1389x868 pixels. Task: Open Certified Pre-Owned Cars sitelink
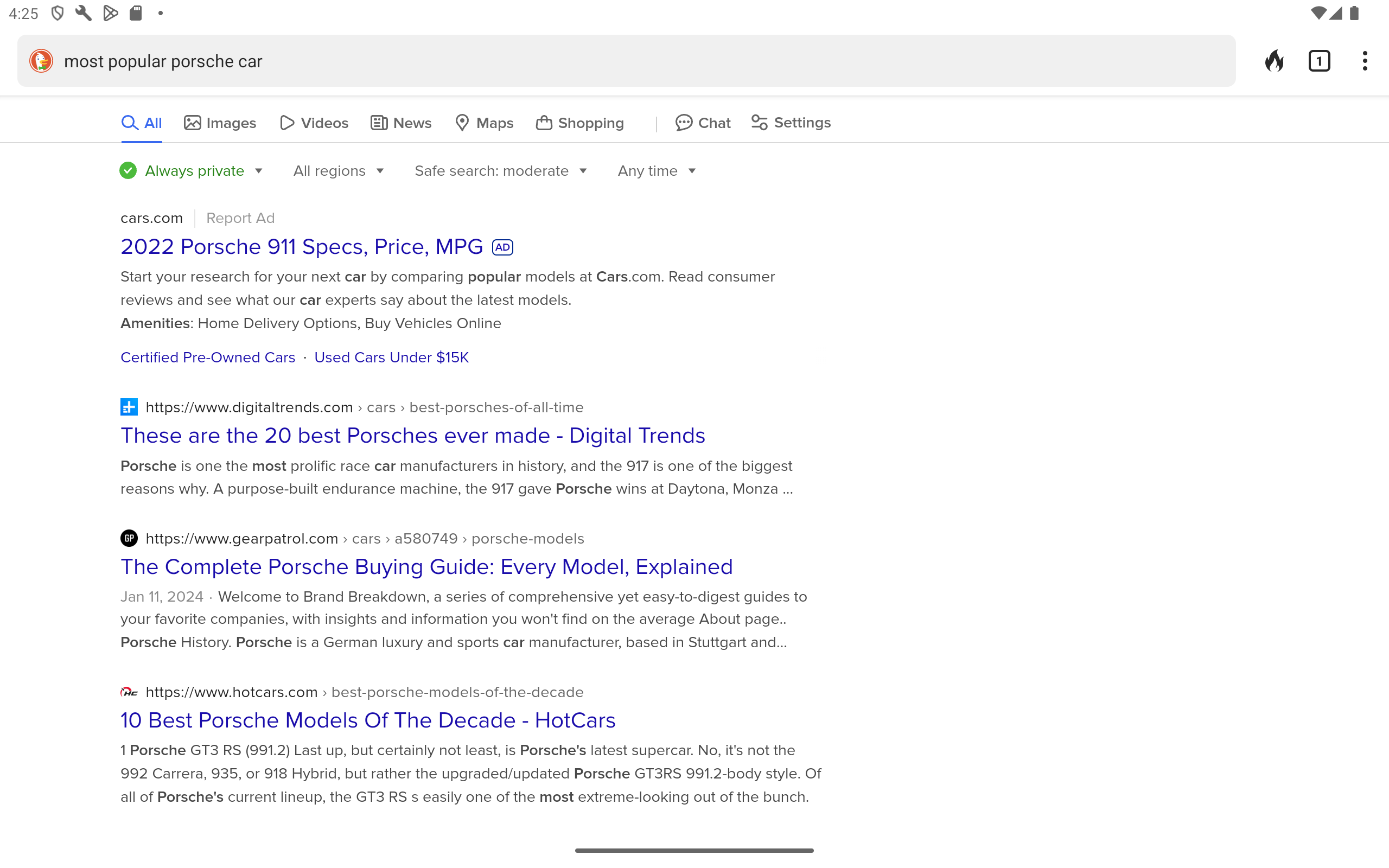point(208,357)
